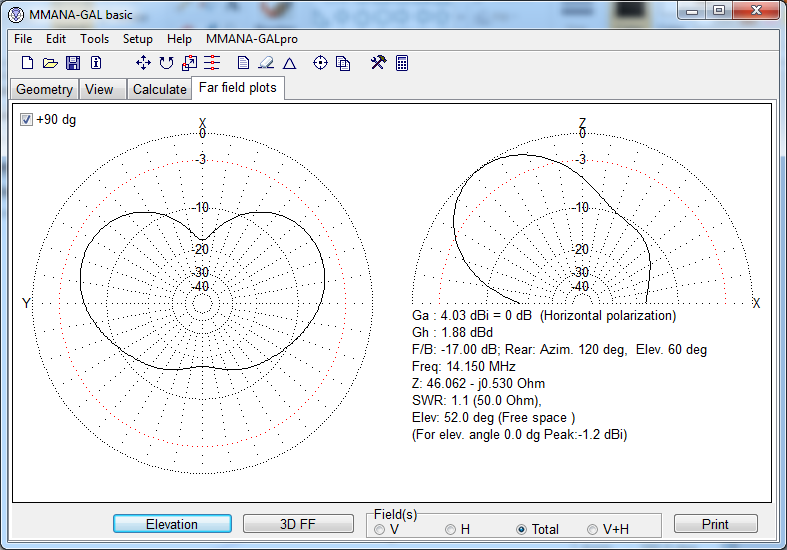Click the copy pages icon
787x550 pixels.
tap(343, 63)
